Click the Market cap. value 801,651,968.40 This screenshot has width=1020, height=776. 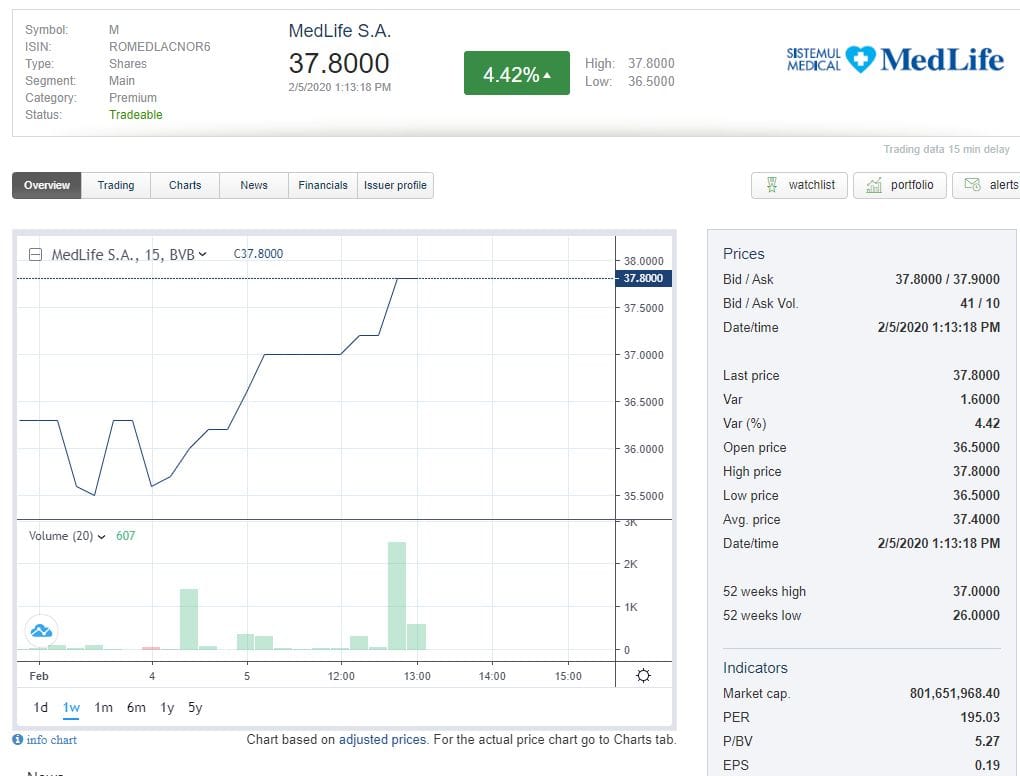click(x=954, y=693)
